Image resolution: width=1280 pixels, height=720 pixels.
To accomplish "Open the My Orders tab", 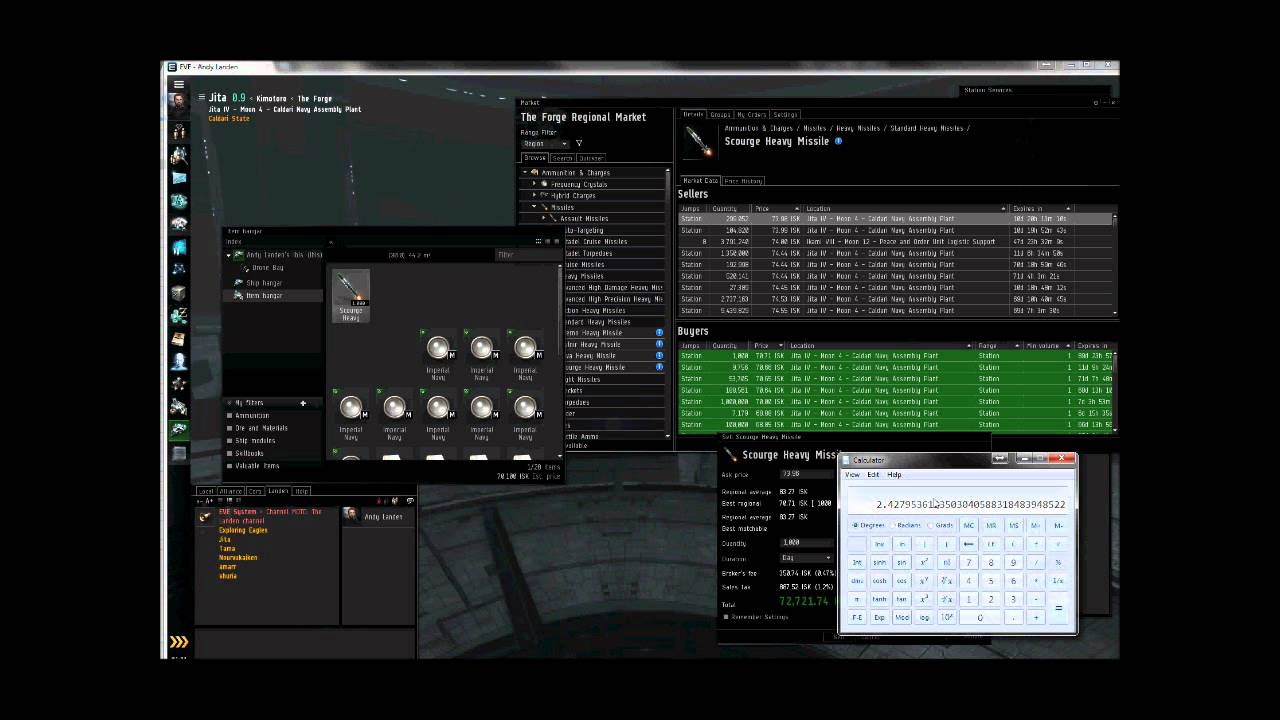I will 751,115.
